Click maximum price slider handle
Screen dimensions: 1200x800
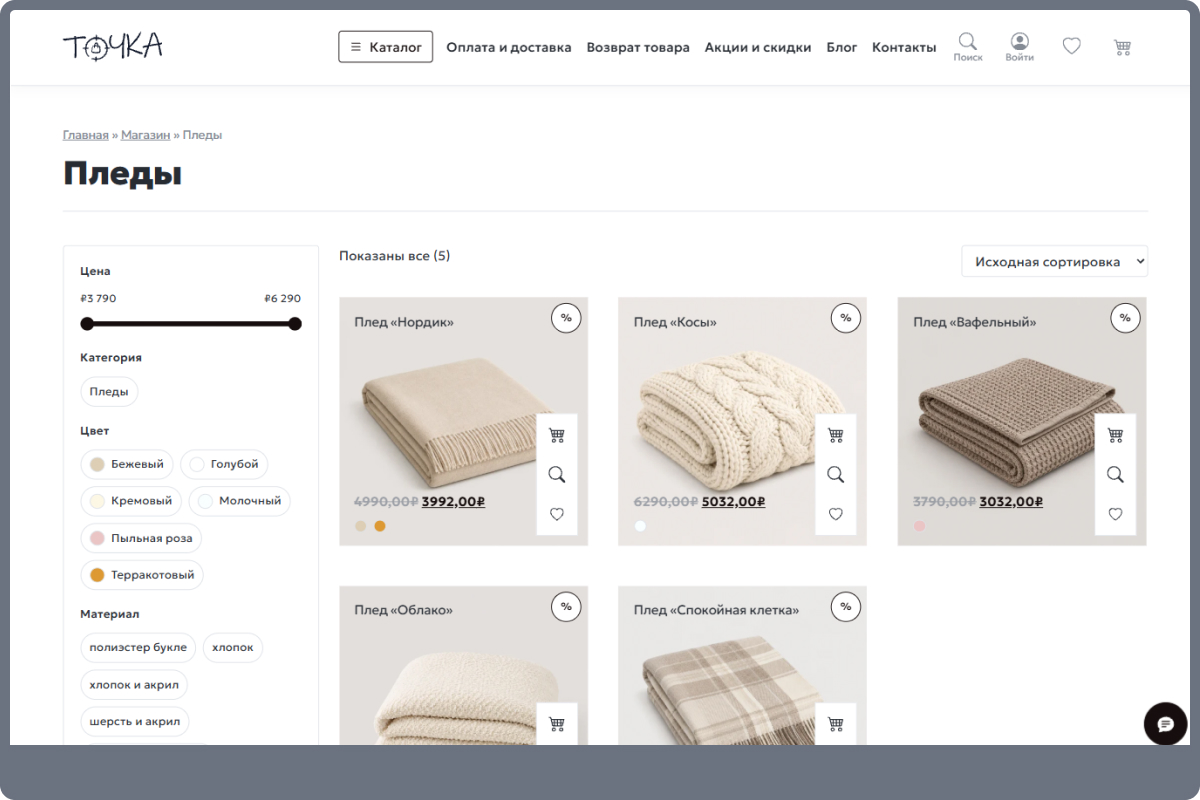(295, 323)
